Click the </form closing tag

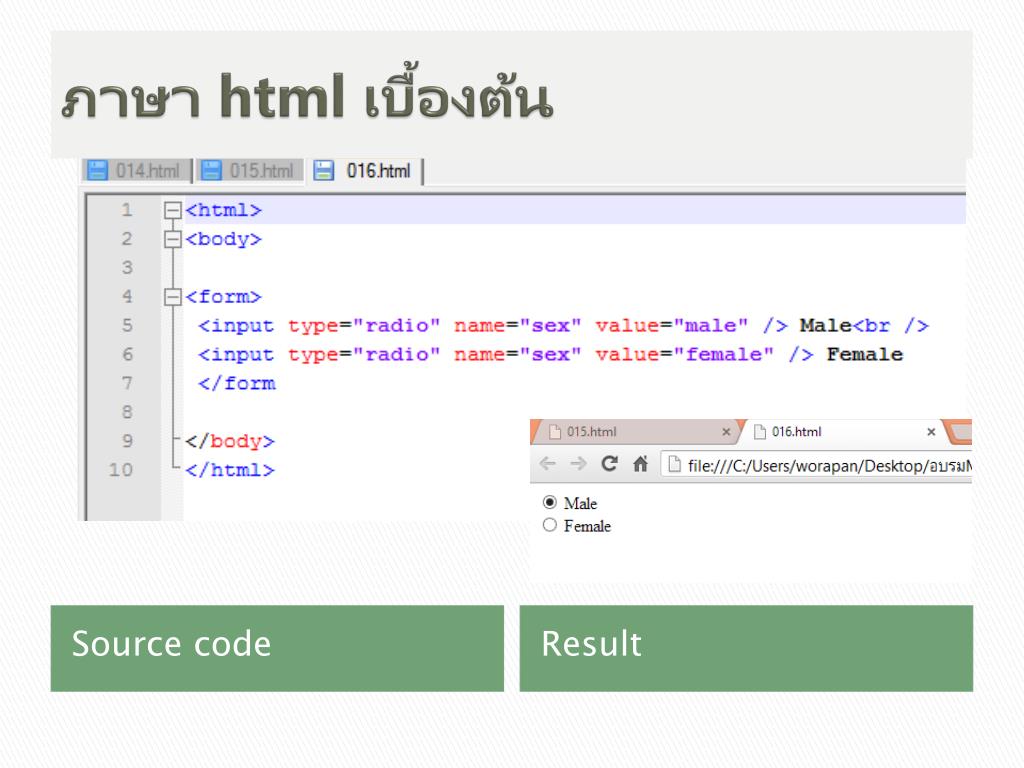coord(236,383)
